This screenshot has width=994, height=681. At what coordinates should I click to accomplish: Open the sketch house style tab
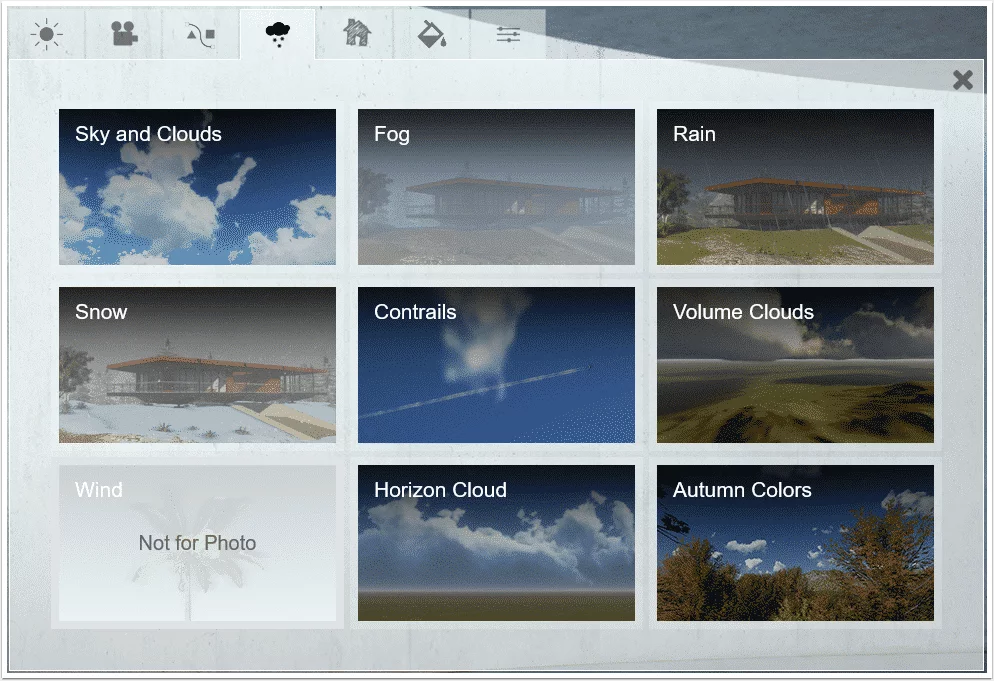pos(356,34)
